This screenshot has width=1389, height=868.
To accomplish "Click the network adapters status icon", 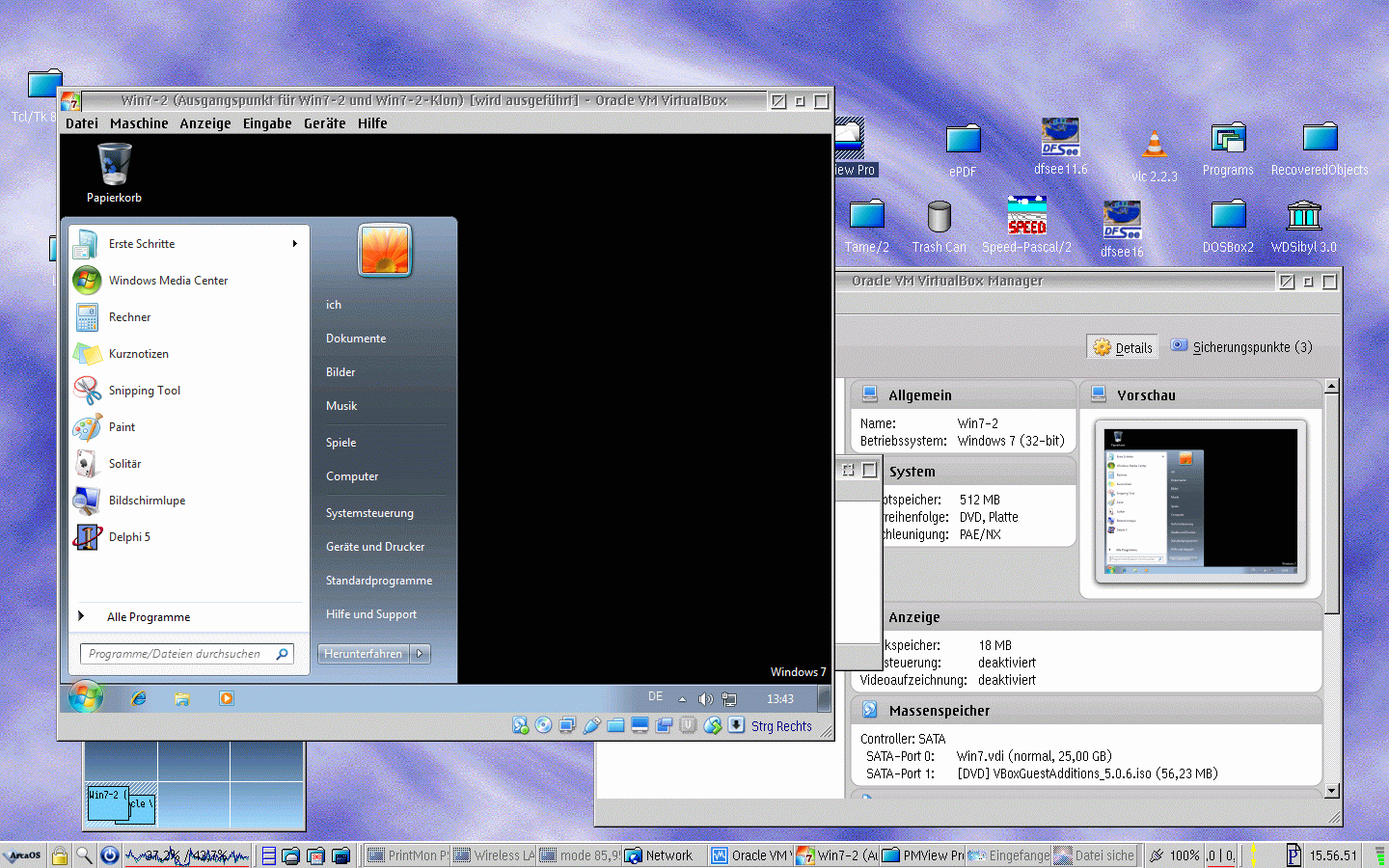I will [x=567, y=725].
